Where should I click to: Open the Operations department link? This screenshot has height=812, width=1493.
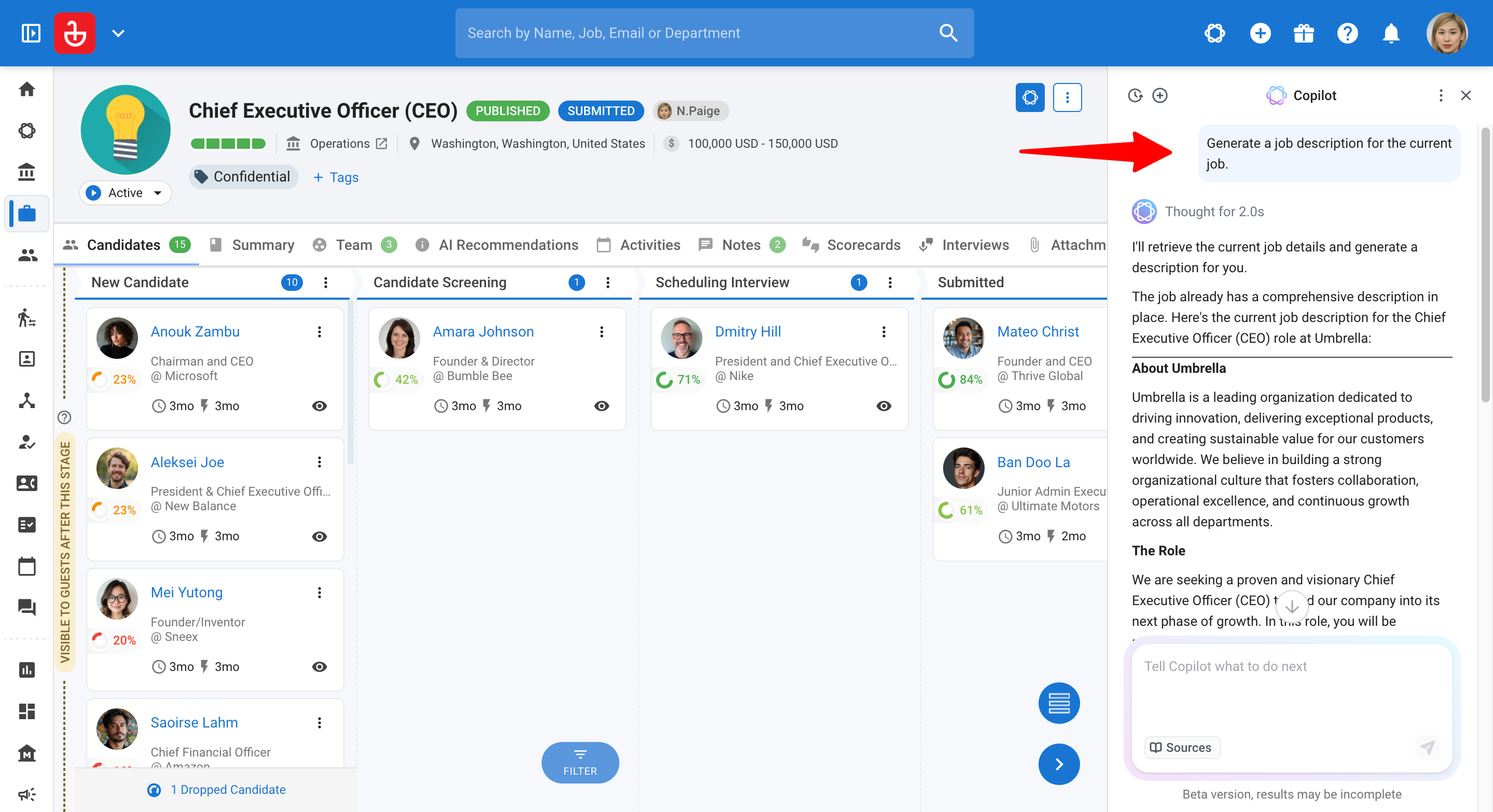348,144
